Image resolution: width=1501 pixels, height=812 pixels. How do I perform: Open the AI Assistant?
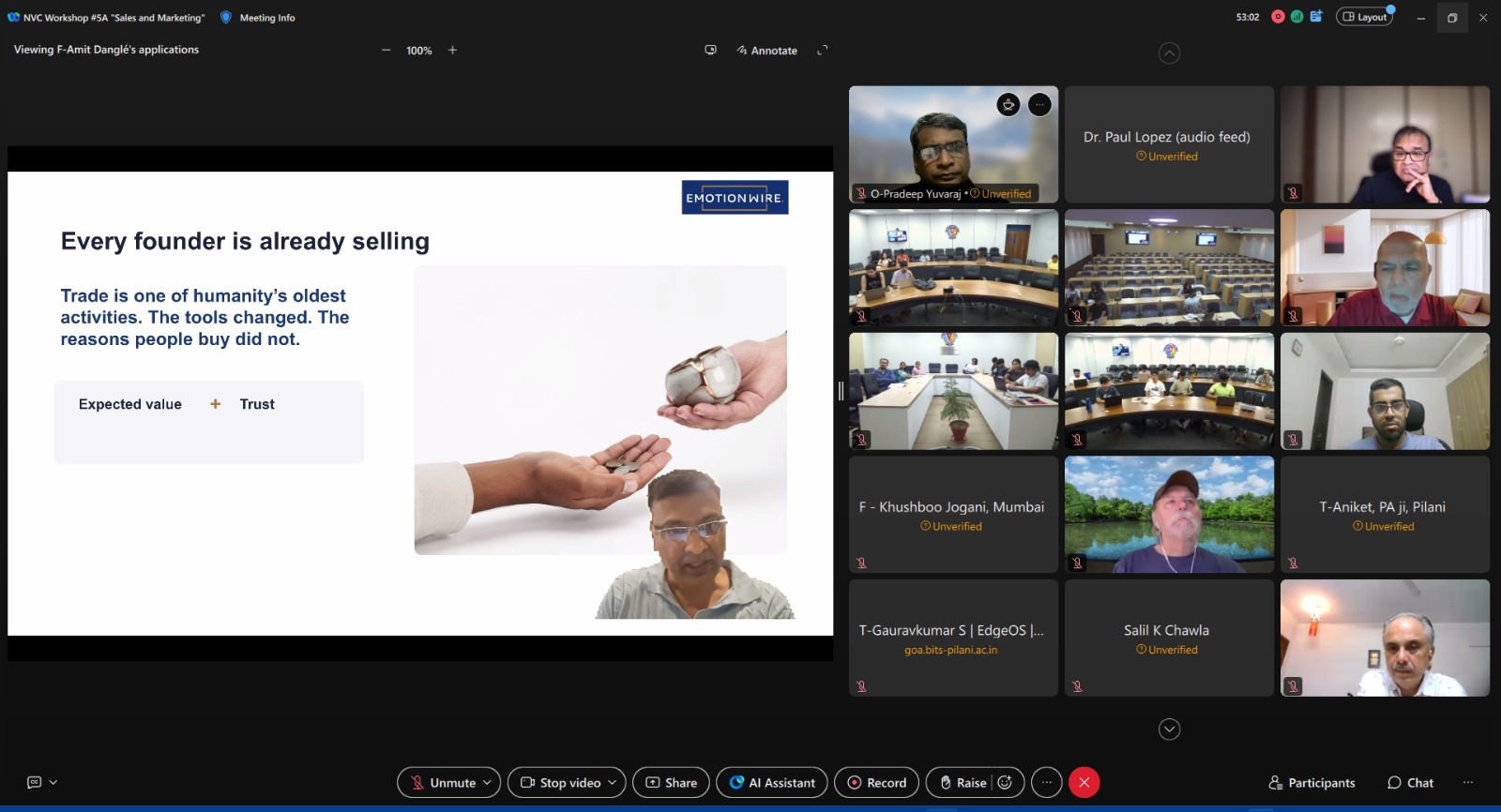pos(772,783)
